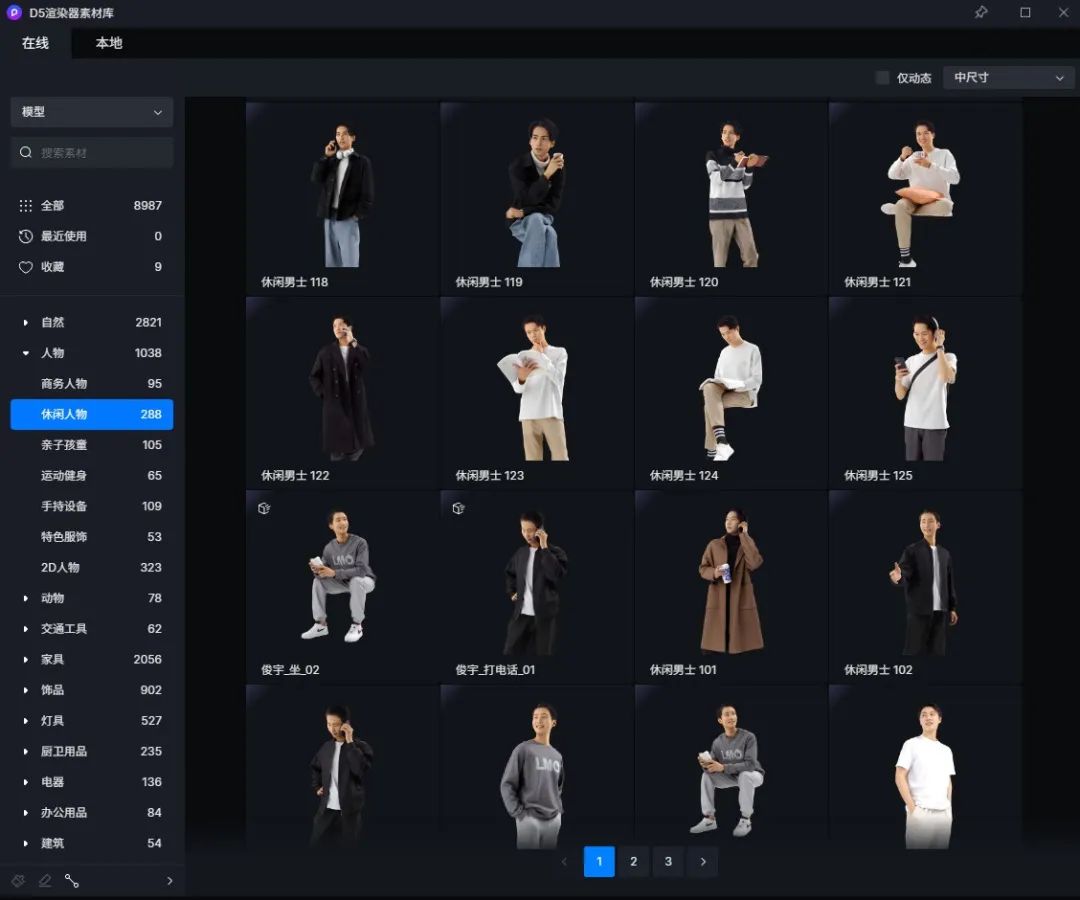Image resolution: width=1080 pixels, height=900 pixels.
Task: Collapse the 人物 category
Action: click(x=26, y=353)
